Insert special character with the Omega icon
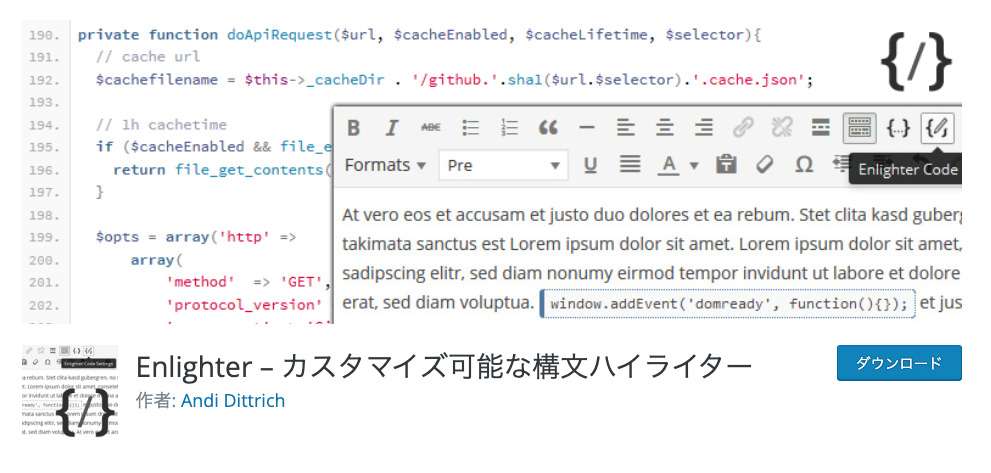The width and height of the screenshot is (991, 473). pyautogui.click(x=803, y=165)
